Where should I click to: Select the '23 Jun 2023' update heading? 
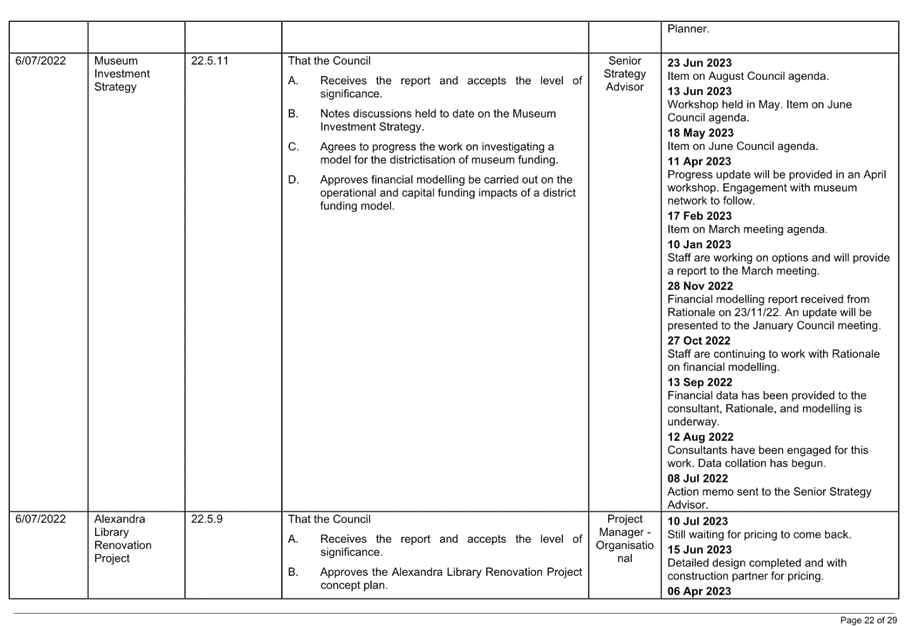(x=699, y=63)
